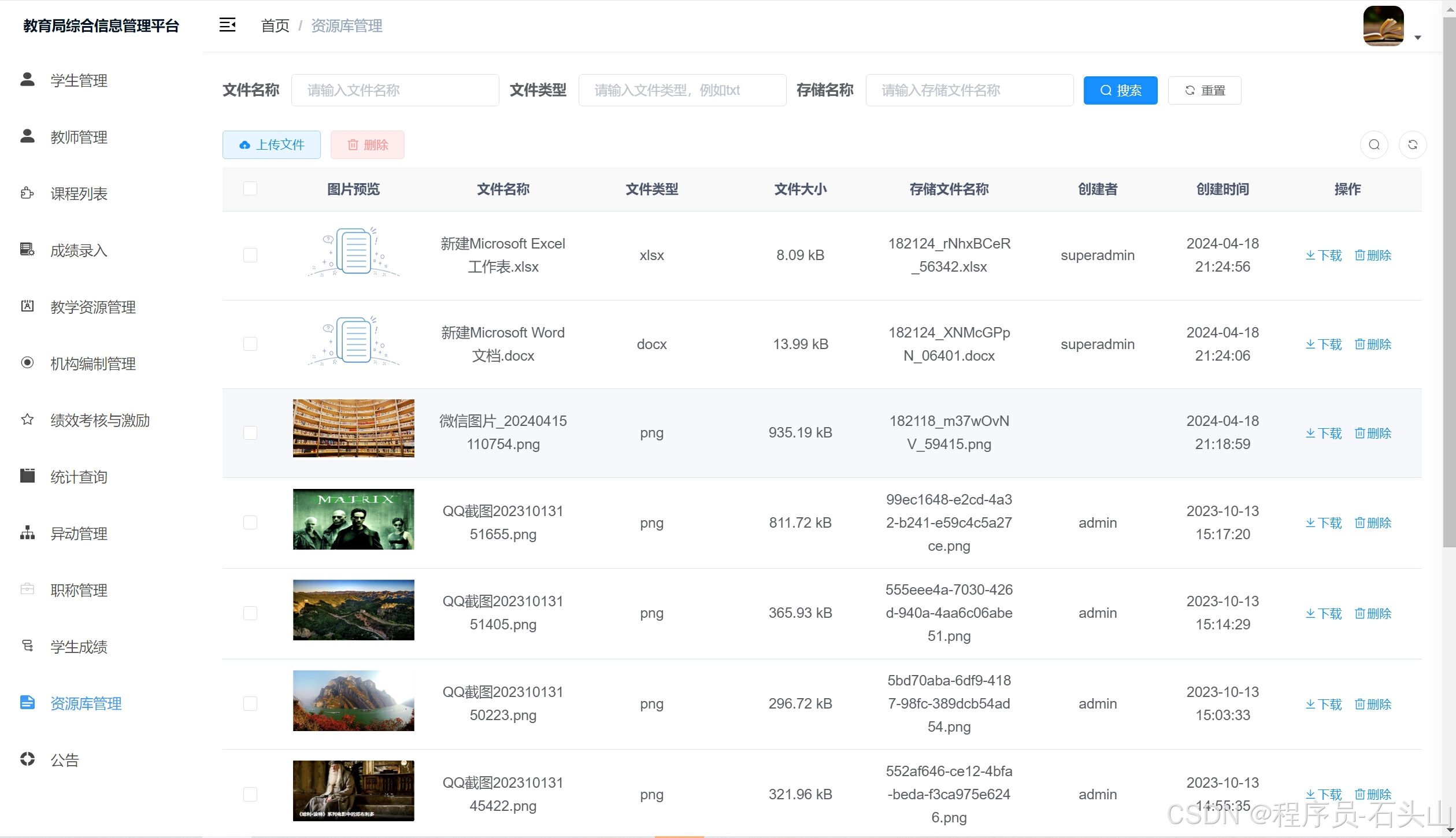Click the 学生成绩 sidebar icon
1456x838 pixels.
[27, 646]
